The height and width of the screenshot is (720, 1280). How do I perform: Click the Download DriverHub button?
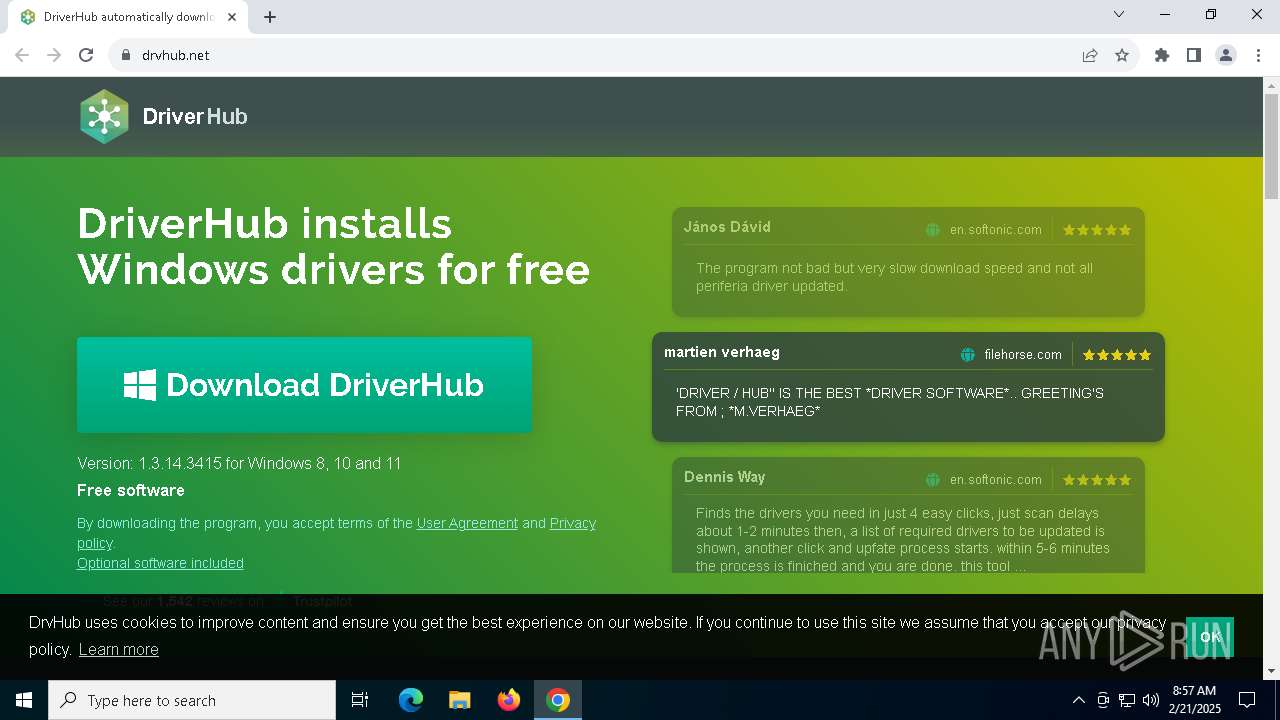point(304,385)
